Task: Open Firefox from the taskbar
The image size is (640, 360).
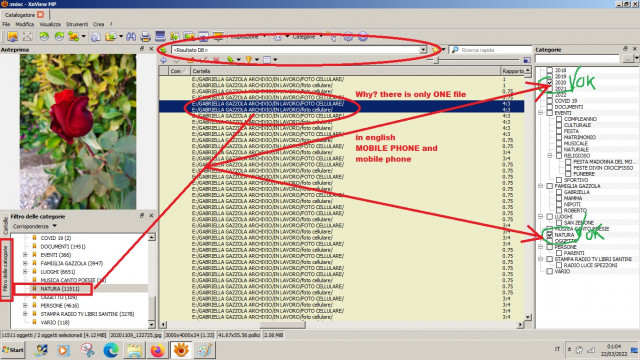Action: (x=158, y=350)
